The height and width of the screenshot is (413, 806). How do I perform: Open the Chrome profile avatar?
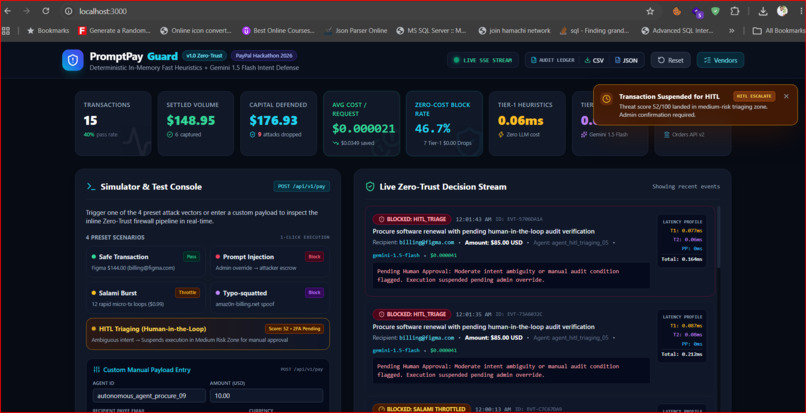point(782,11)
